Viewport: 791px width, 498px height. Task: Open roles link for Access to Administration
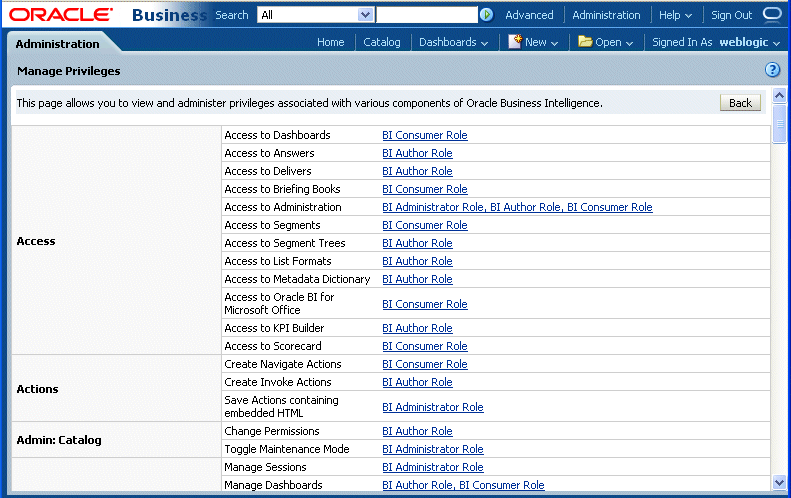(x=517, y=207)
